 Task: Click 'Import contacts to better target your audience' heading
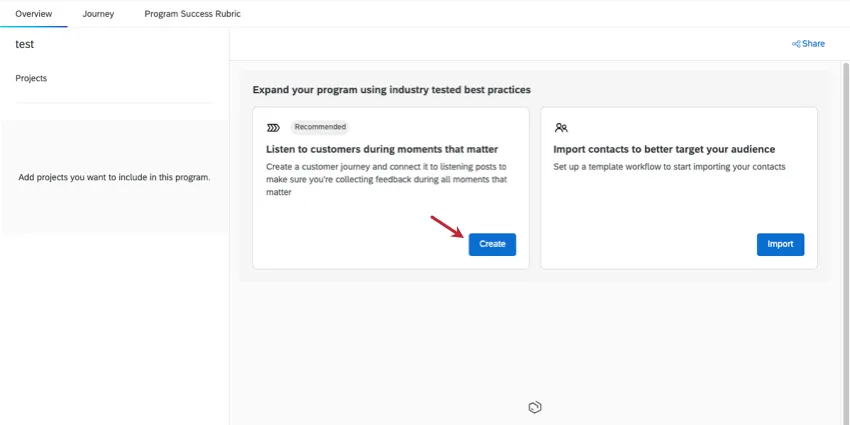664,149
